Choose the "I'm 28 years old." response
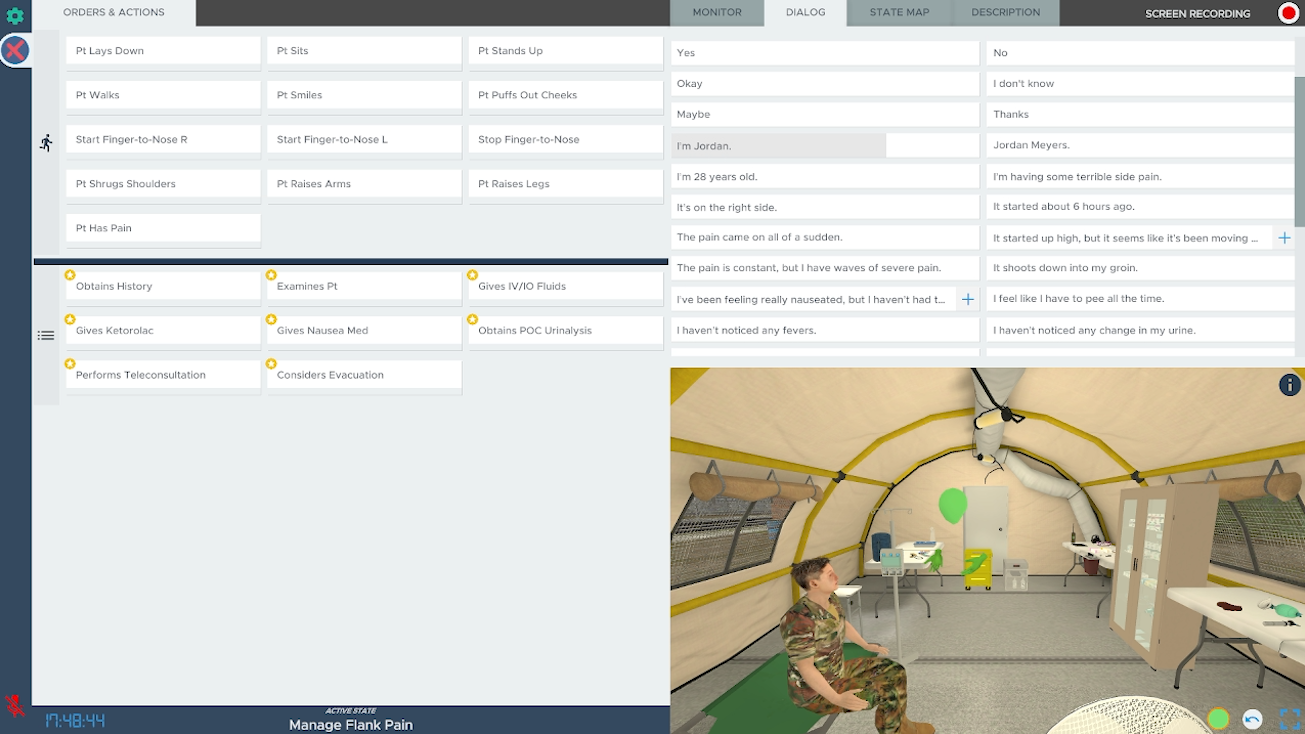 [824, 177]
